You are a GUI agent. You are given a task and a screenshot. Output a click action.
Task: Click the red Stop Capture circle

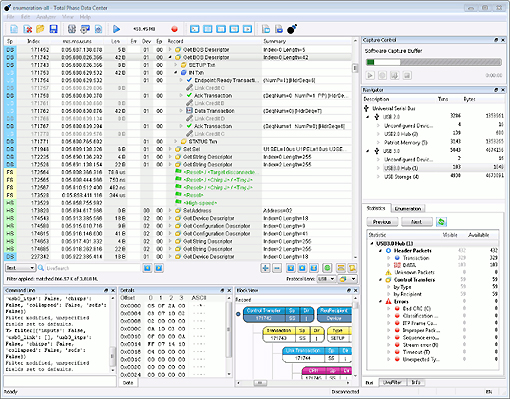click(x=174, y=29)
